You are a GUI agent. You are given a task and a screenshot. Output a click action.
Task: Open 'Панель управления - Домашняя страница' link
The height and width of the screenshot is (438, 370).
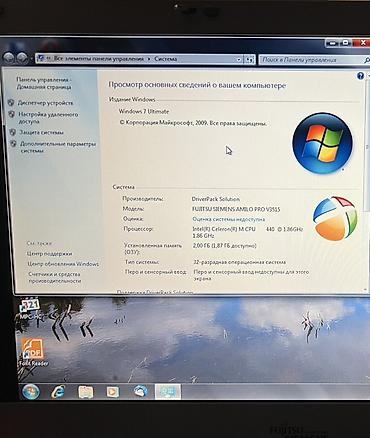tap(44, 83)
